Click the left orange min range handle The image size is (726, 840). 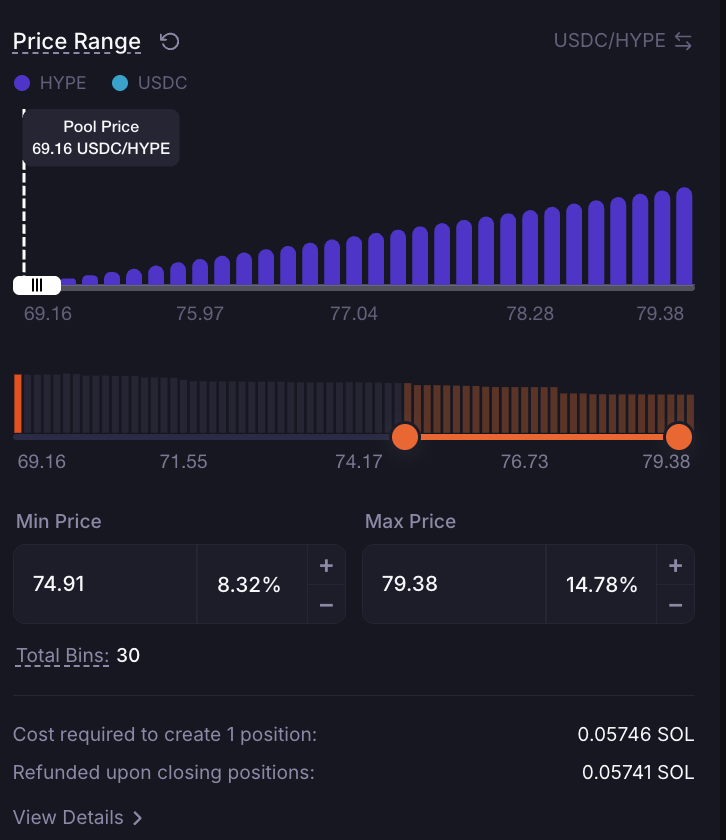coord(405,437)
